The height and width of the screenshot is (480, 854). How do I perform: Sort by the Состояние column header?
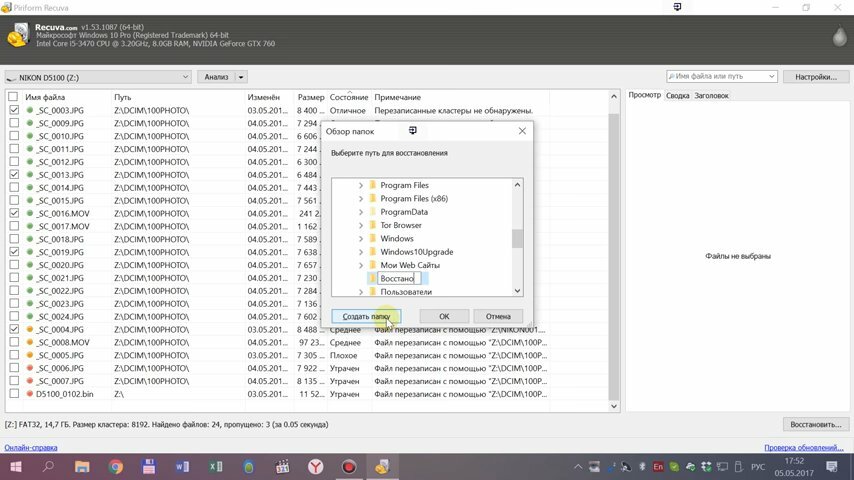(x=349, y=97)
